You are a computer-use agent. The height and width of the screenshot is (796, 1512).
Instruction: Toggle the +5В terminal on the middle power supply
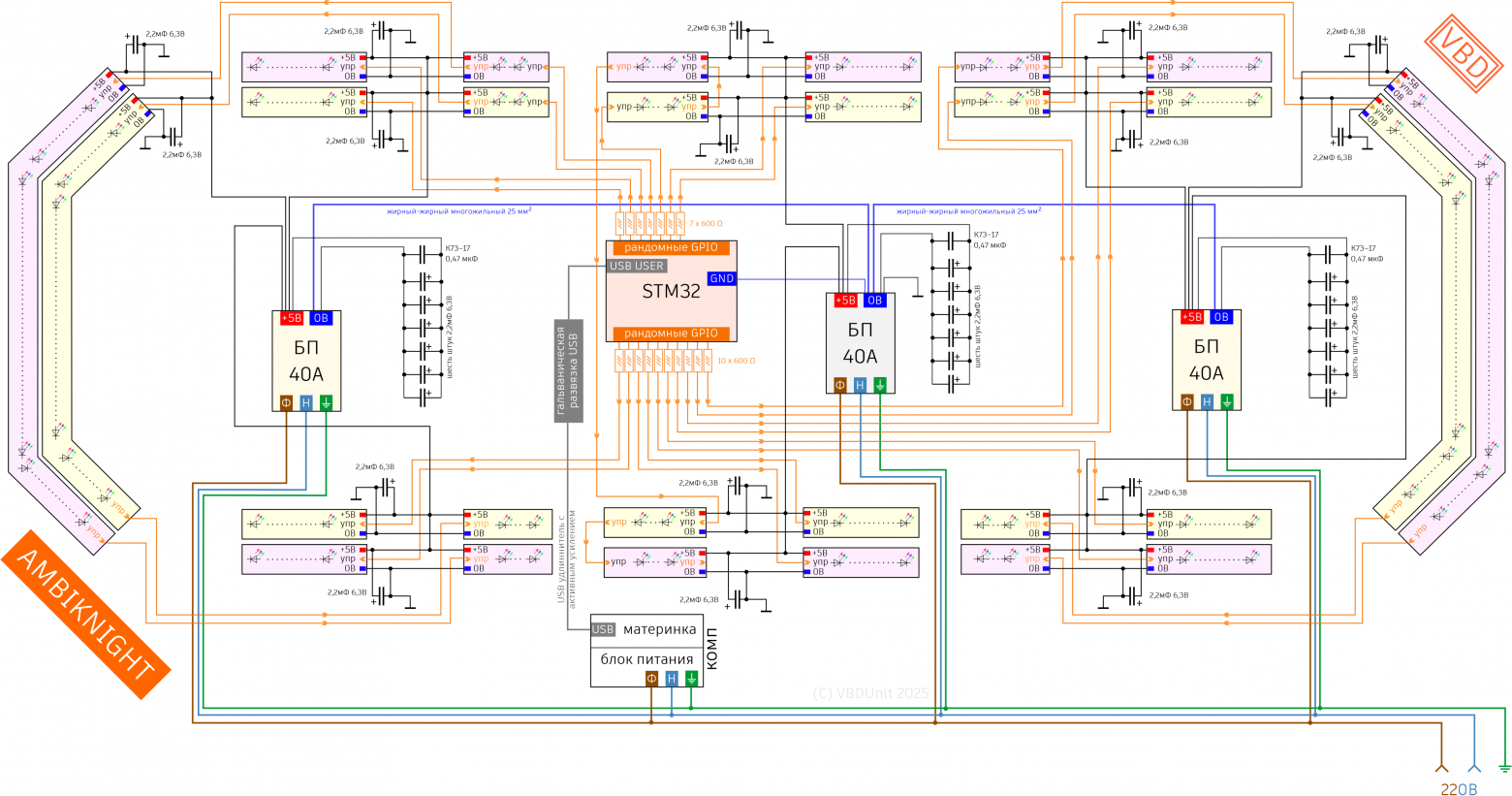(846, 299)
